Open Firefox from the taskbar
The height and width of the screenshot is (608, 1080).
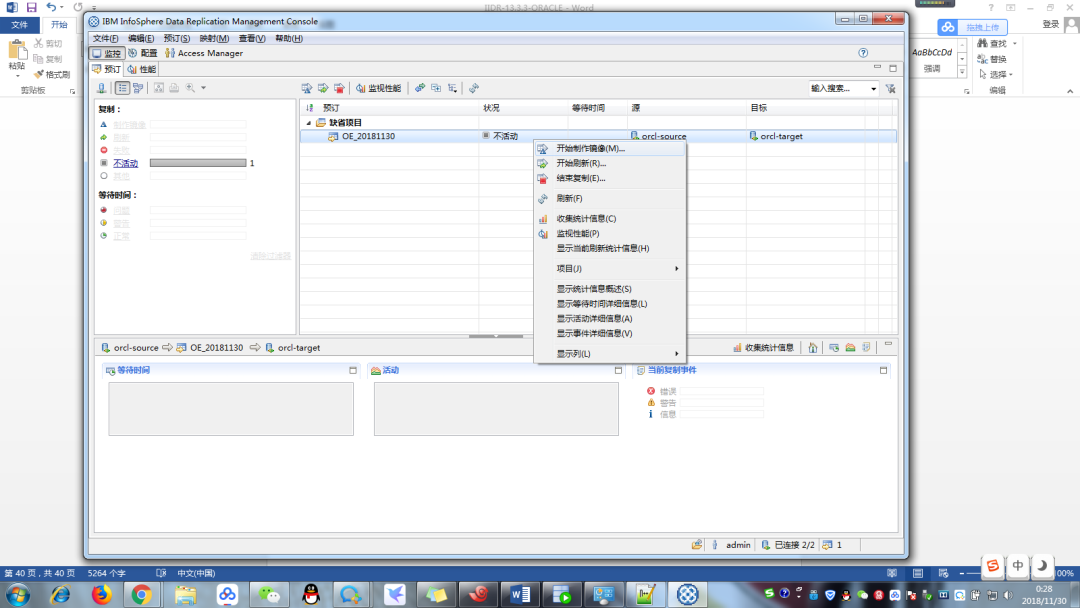pos(102,594)
